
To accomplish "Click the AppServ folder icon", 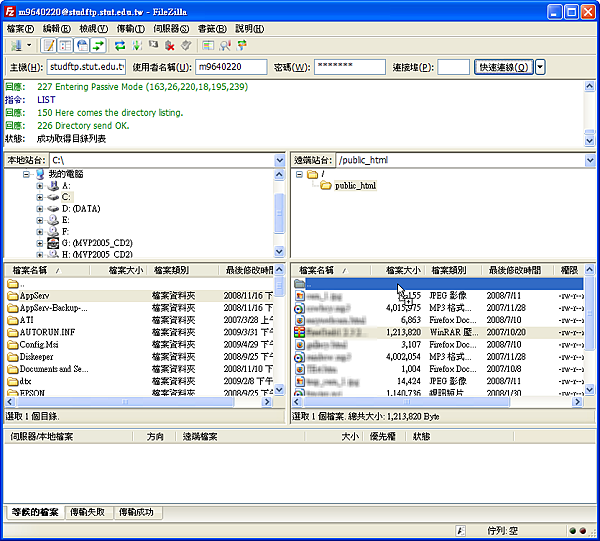I will [x=13, y=296].
